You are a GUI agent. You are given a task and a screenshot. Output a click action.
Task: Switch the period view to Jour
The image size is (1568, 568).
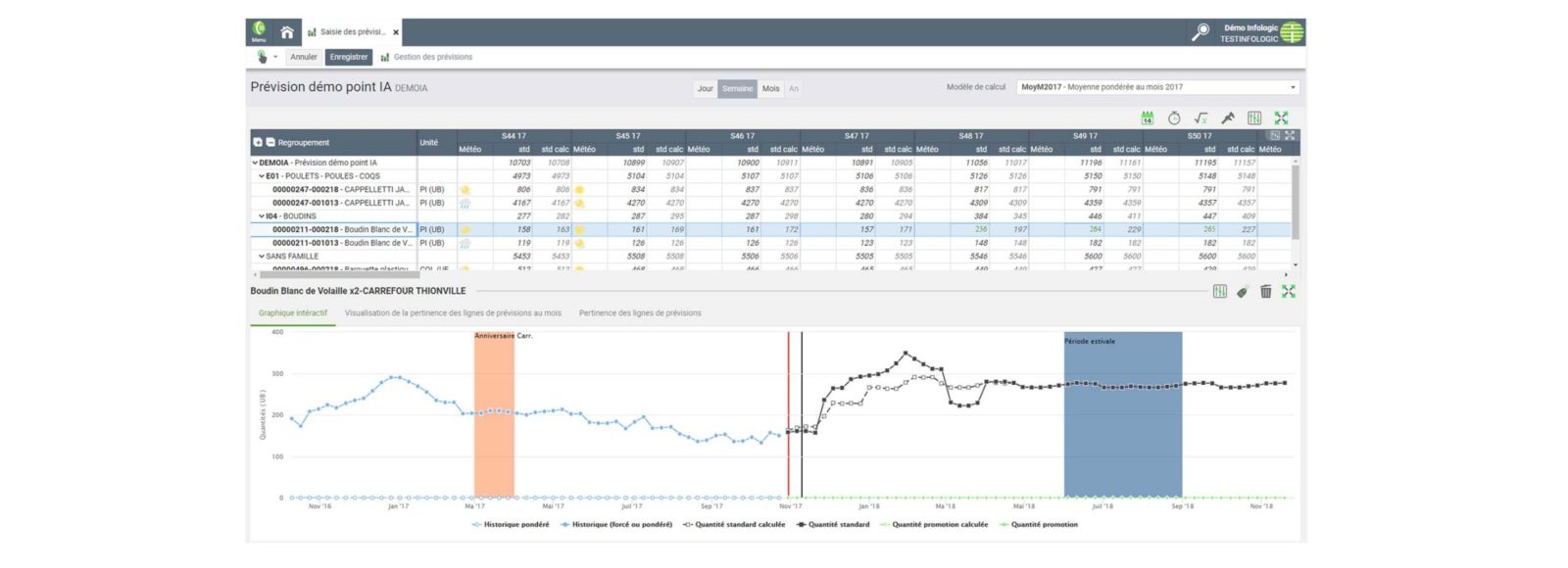coord(705,88)
